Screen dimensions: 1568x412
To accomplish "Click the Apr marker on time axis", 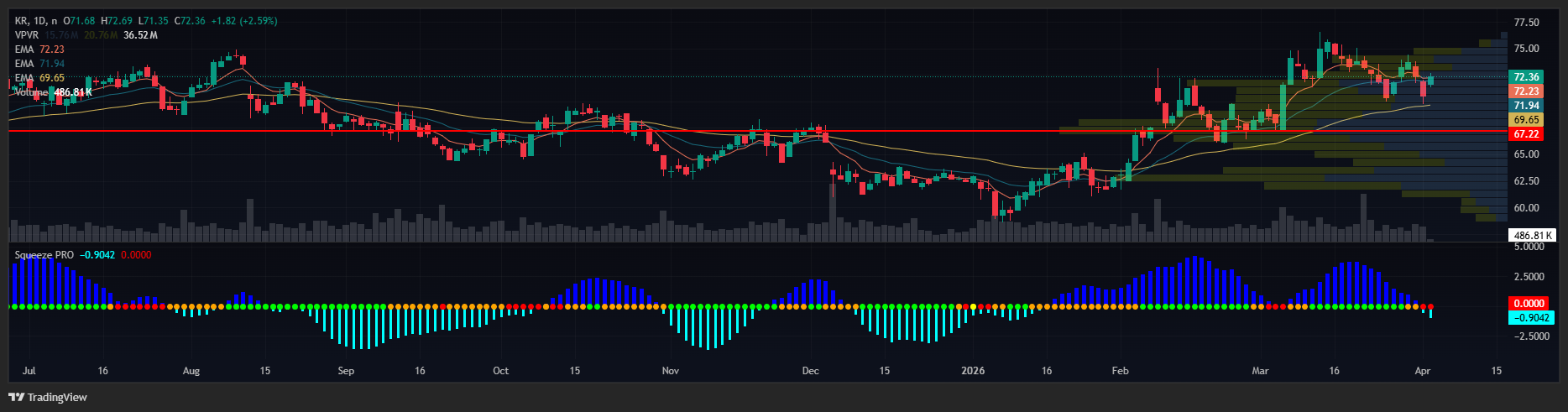I will 1422,371.
